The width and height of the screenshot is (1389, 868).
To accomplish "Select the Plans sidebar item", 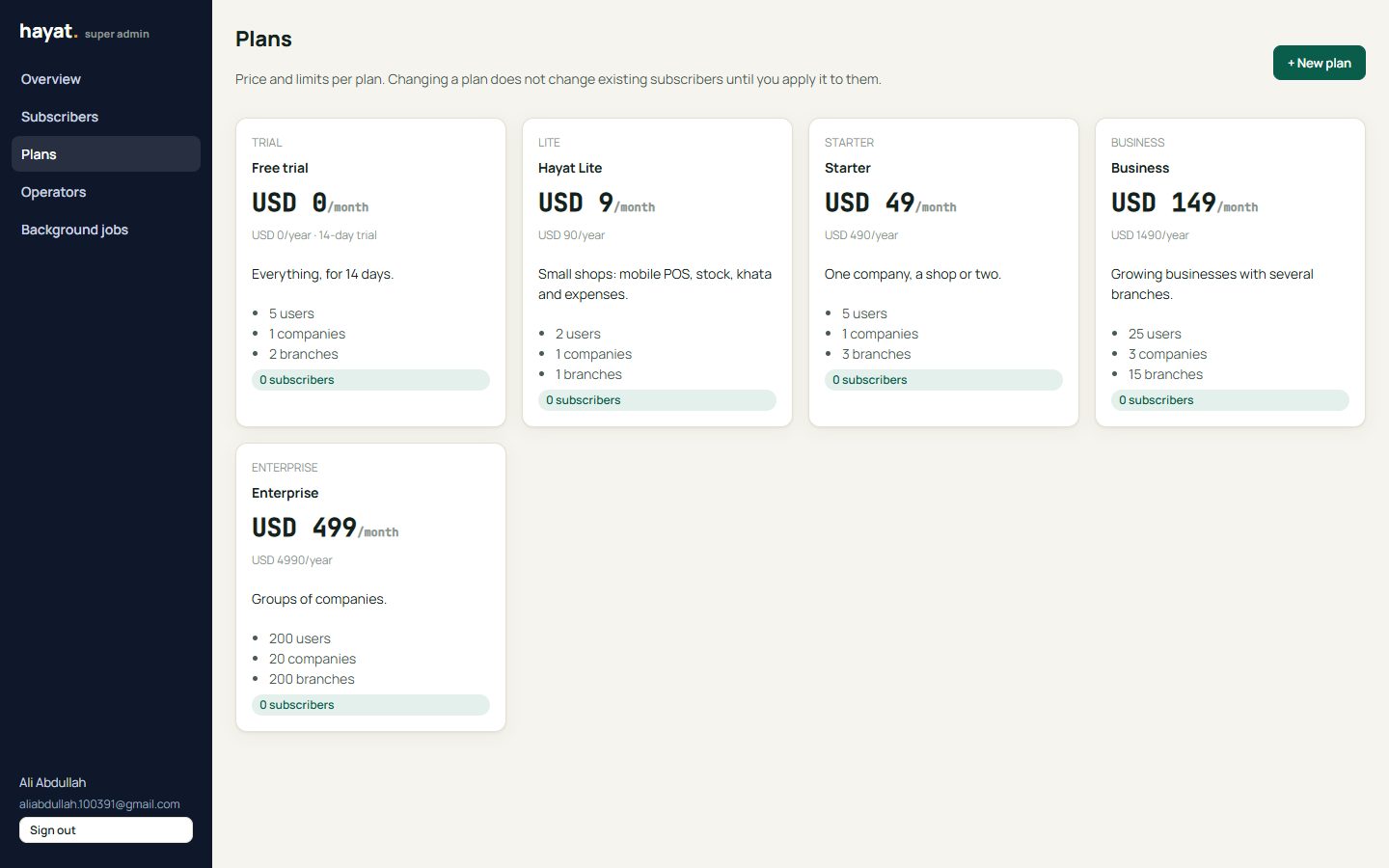I will (106, 154).
